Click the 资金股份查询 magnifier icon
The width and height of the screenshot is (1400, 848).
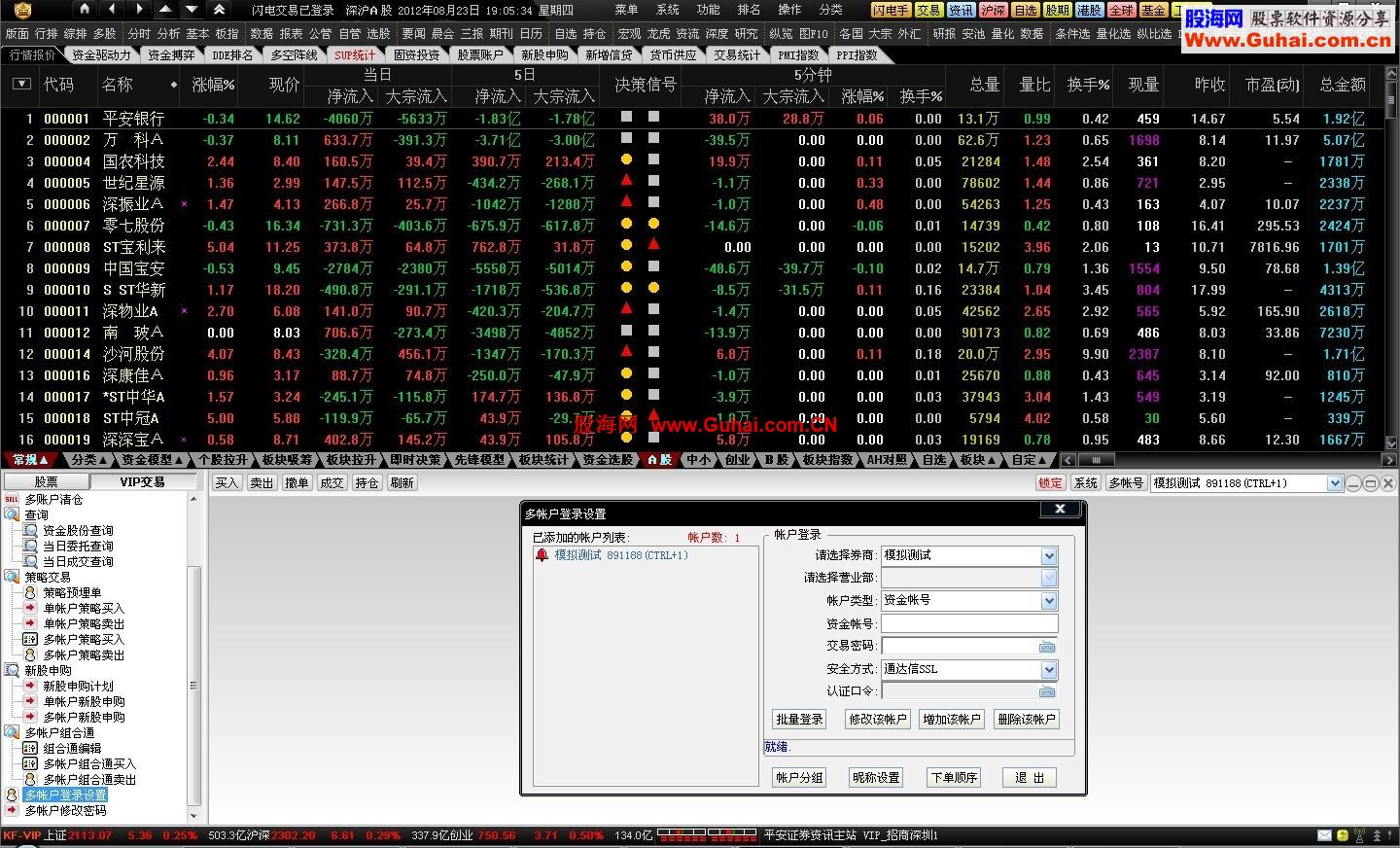(x=30, y=530)
